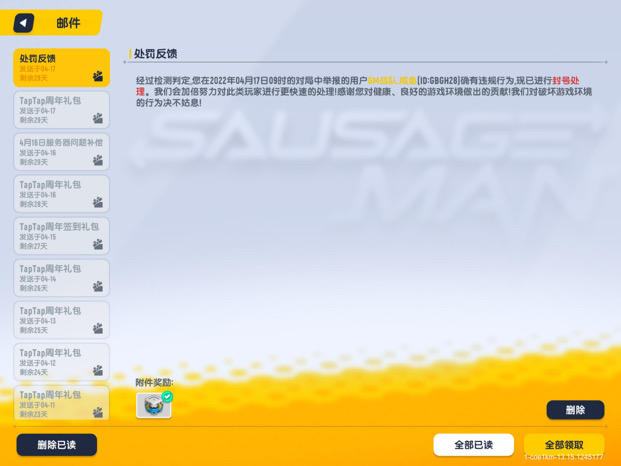Click gift icon on 04-13 TapTap周年礼包

click(98, 328)
